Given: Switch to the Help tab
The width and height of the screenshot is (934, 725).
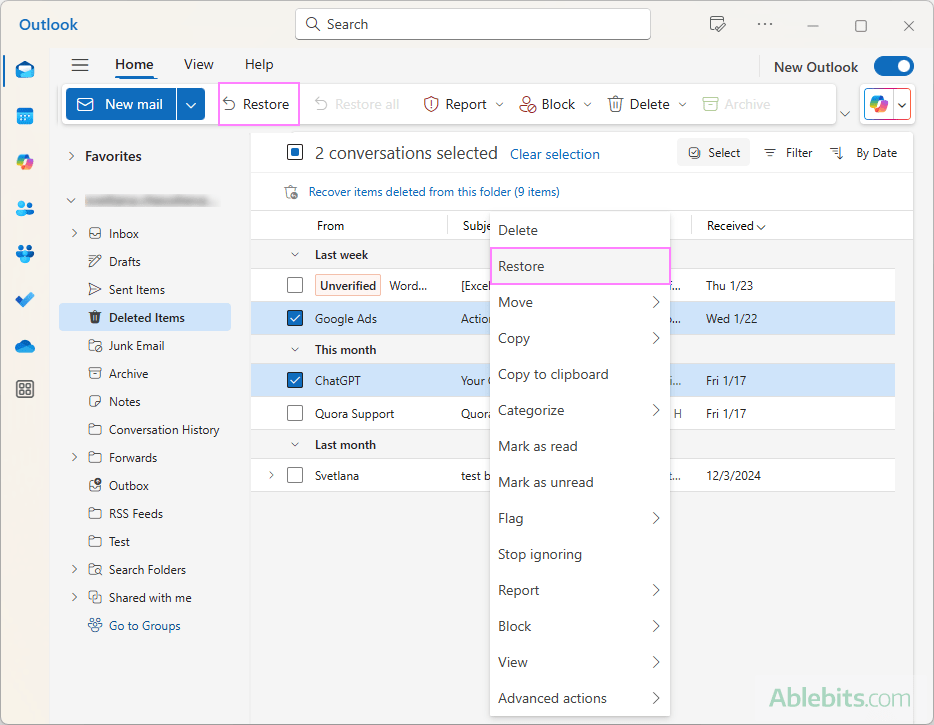Looking at the screenshot, I should click(x=259, y=64).
